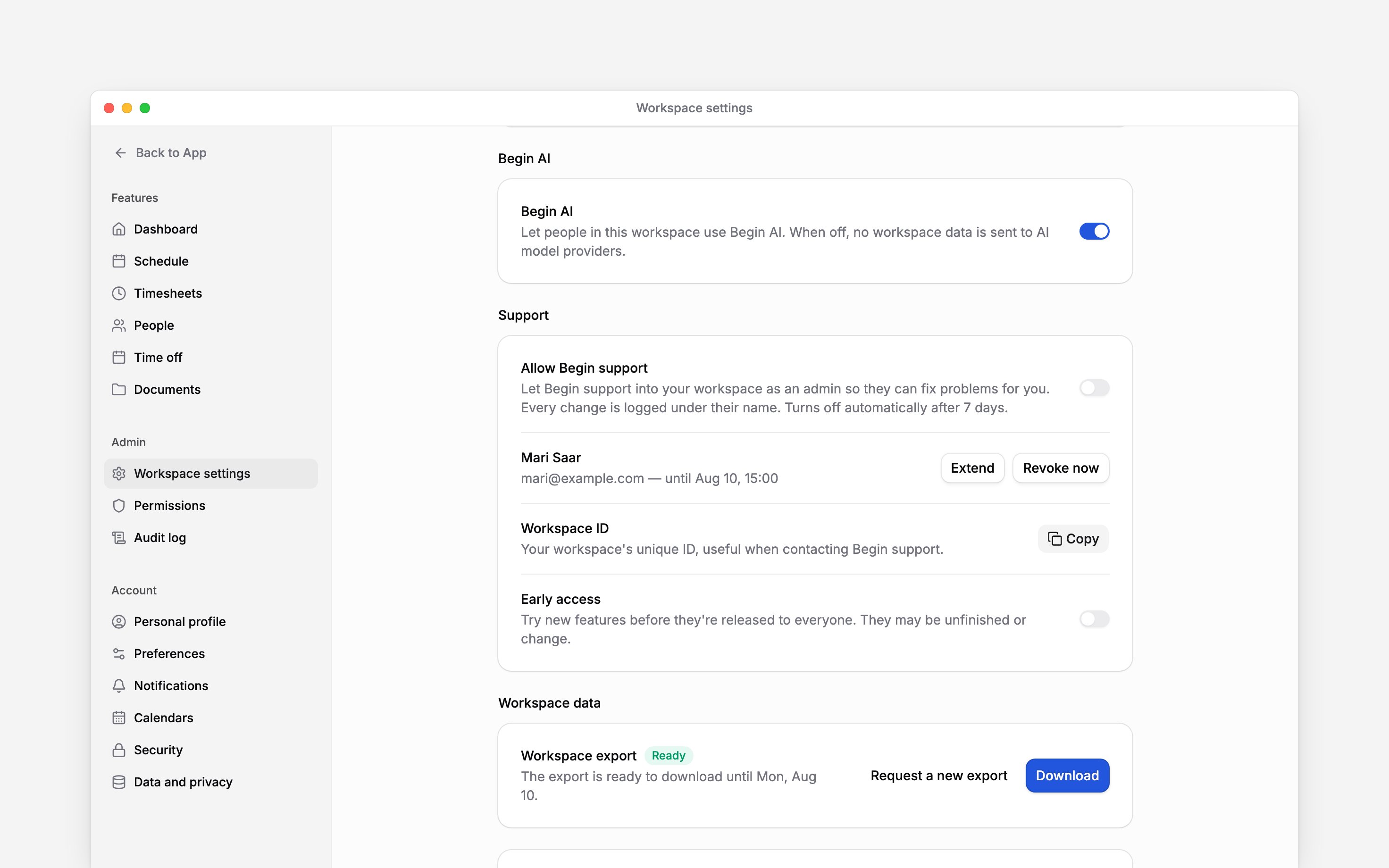Open the Dashboard page label
The height and width of the screenshot is (868, 1389).
(x=166, y=229)
